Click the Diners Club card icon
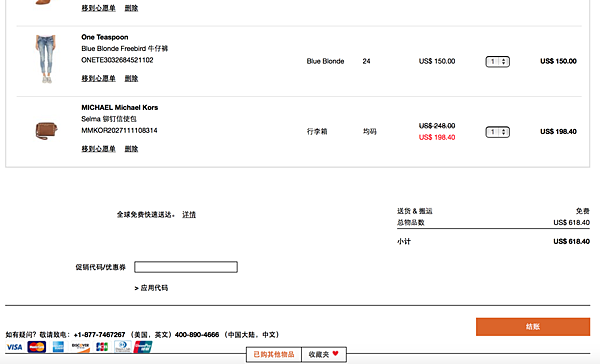This screenshot has height=364, width=600. pyautogui.click(x=122, y=347)
